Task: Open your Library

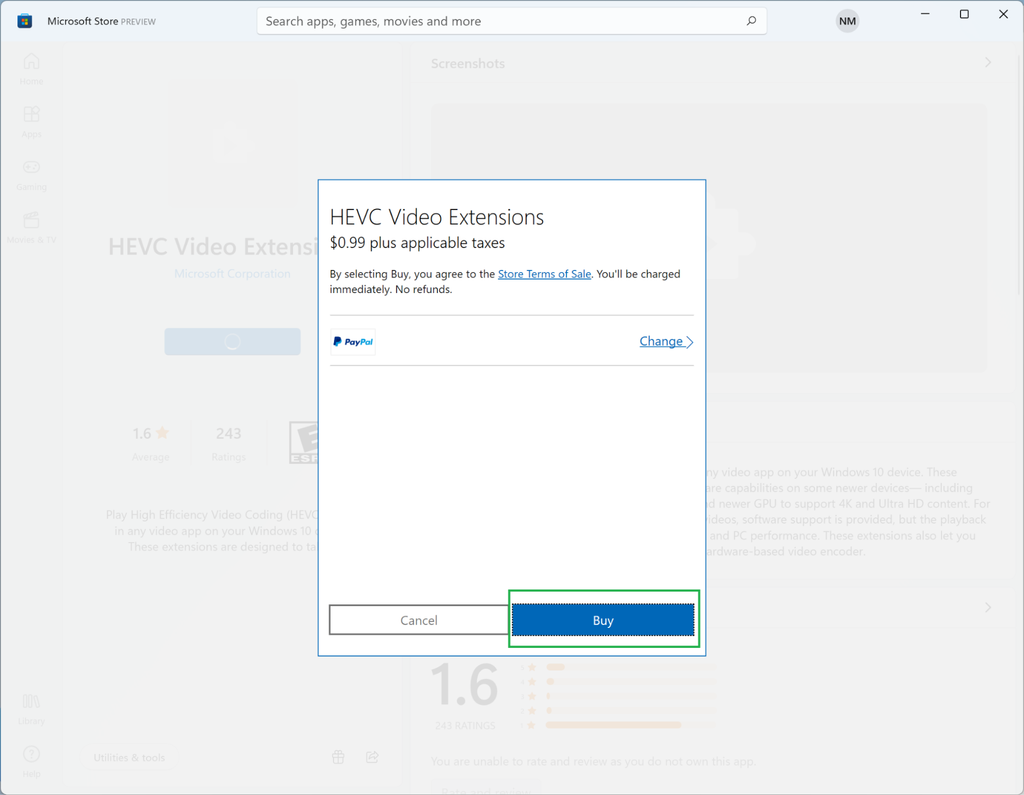Action: click(31, 707)
